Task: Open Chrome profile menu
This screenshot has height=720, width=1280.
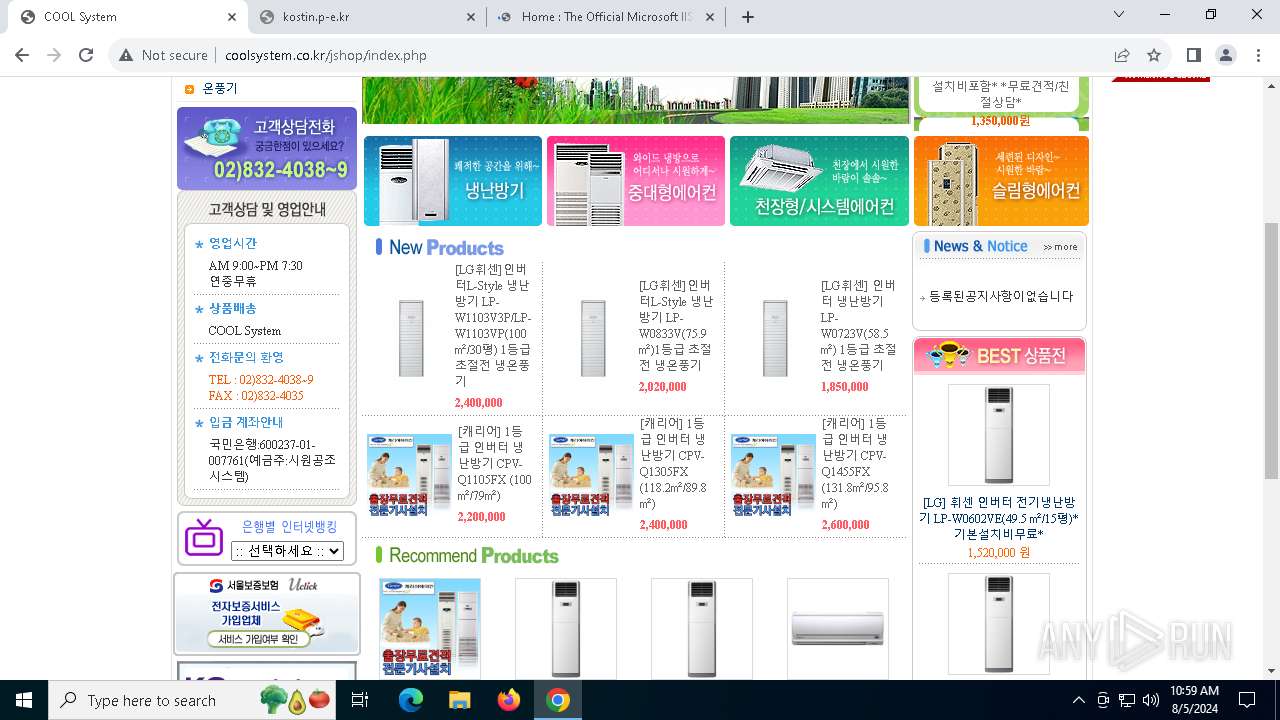Action: point(1225,55)
